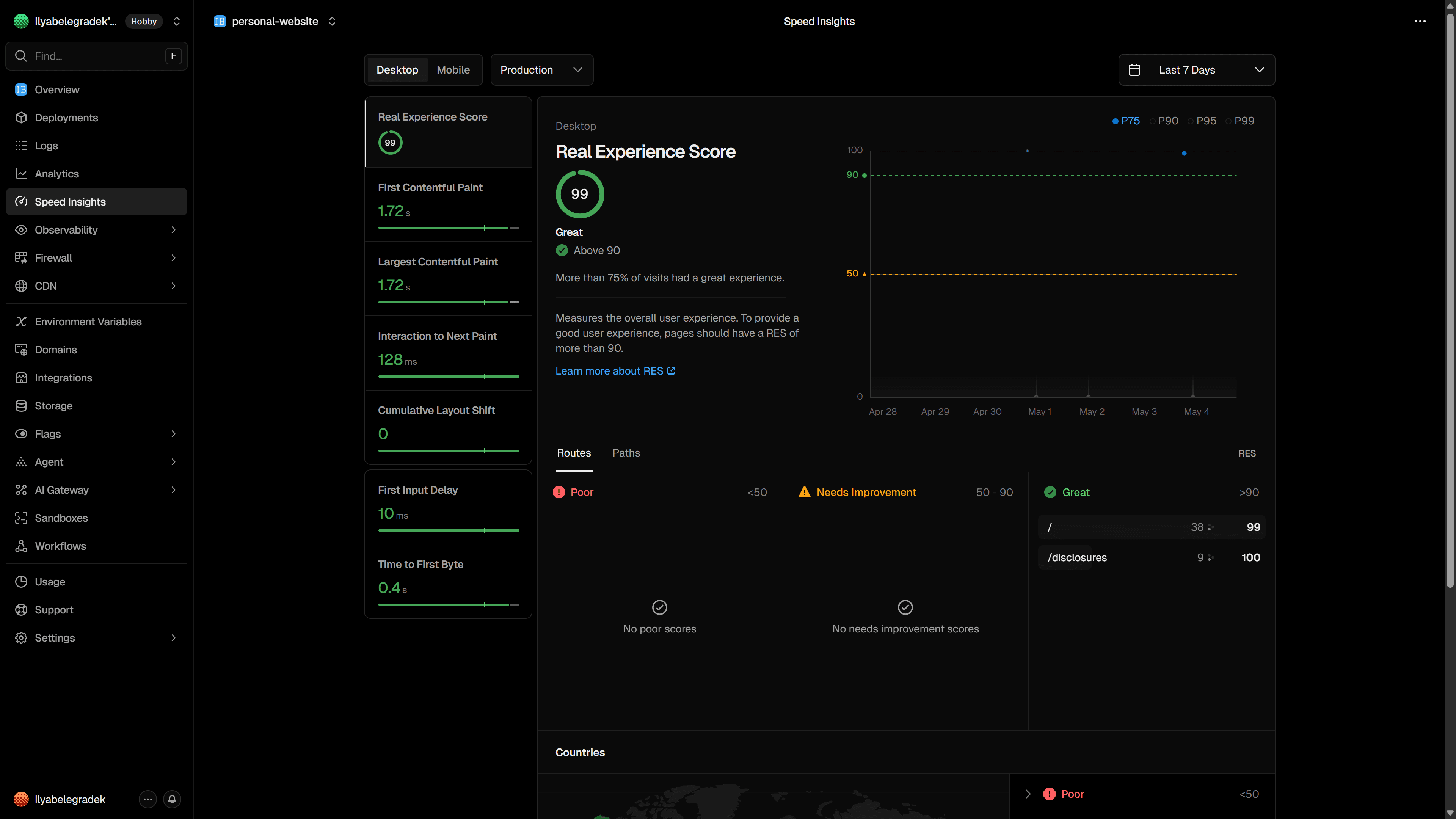Switch to the Mobile device toggle
The height and width of the screenshot is (819, 1456).
453,69
